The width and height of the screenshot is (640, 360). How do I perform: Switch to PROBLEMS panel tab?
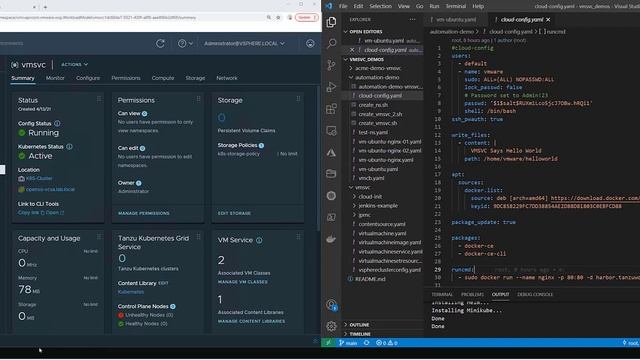click(472, 294)
